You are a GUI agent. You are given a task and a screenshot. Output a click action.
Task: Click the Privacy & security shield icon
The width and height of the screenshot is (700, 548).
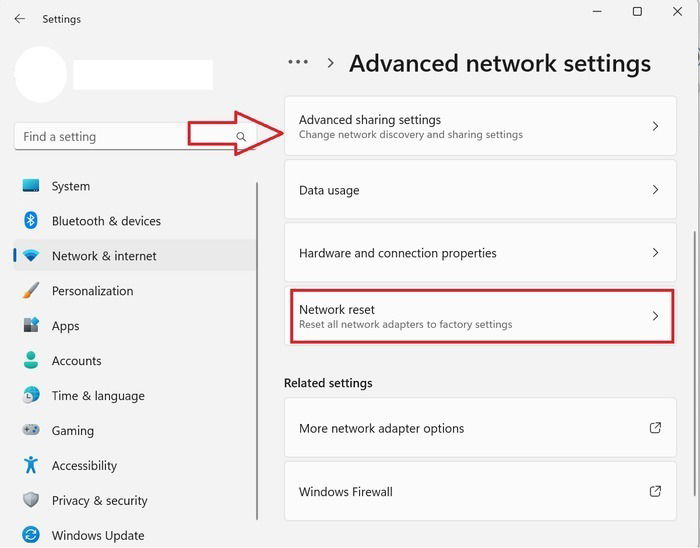click(x=31, y=500)
